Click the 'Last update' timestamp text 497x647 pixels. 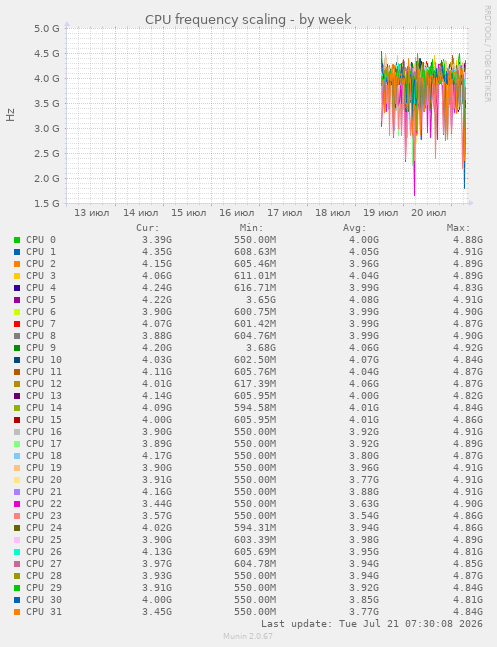pyautogui.click(x=372, y=623)
